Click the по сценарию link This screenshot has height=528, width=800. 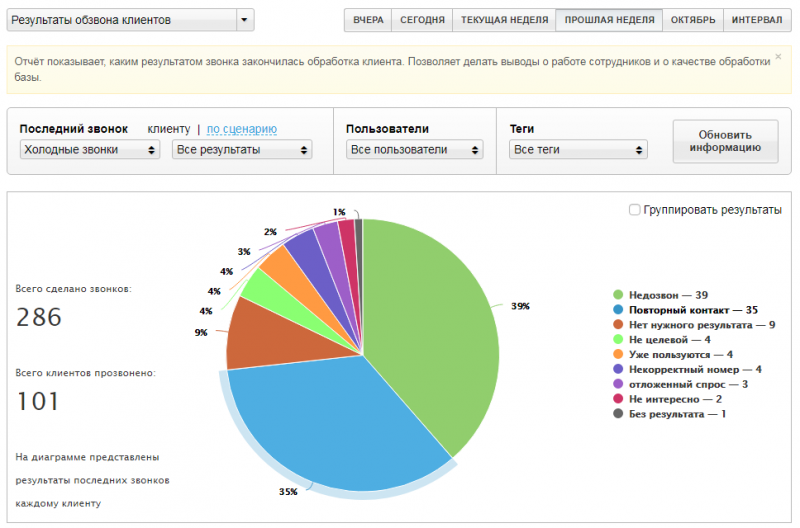tap(242, 129)
